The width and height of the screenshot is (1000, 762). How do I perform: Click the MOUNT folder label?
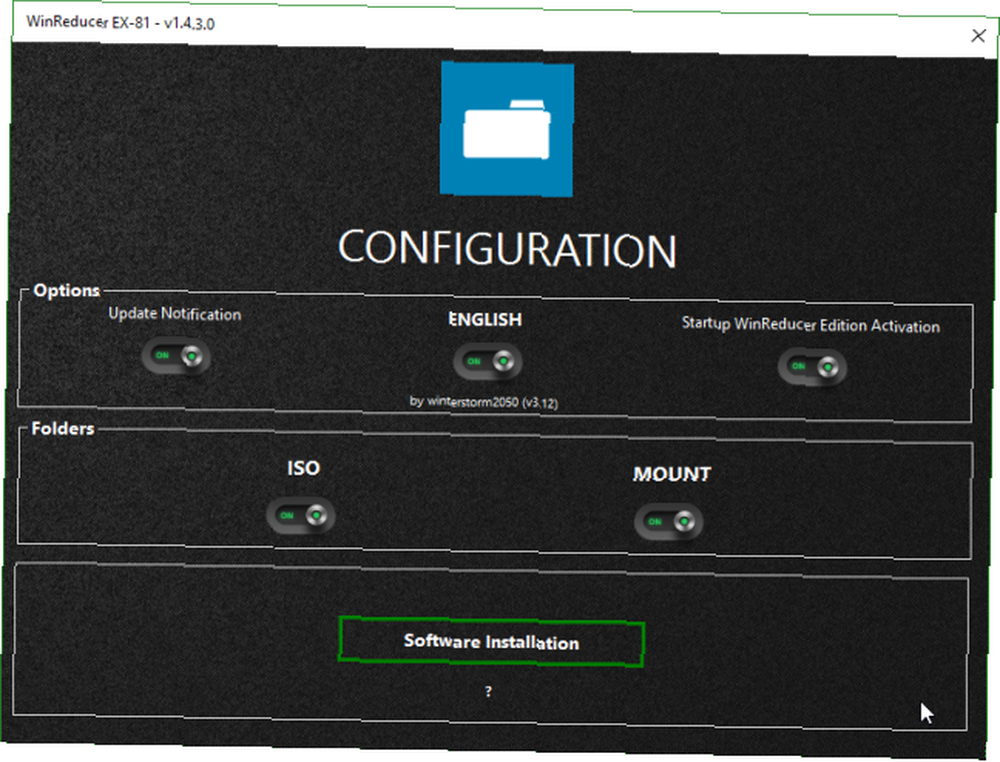click(672, 474)
